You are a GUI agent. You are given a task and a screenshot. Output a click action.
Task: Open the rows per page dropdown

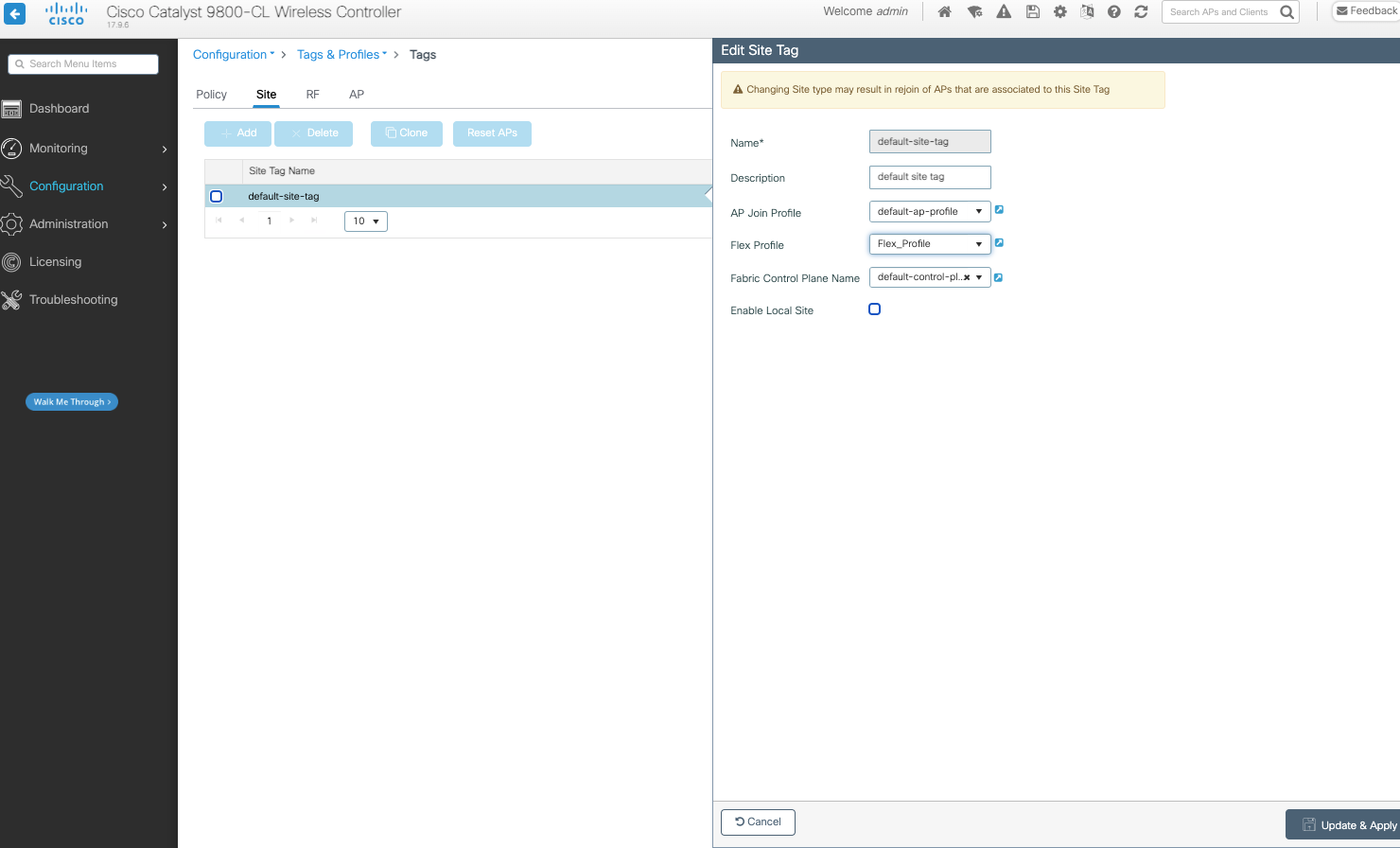point(366,221)
